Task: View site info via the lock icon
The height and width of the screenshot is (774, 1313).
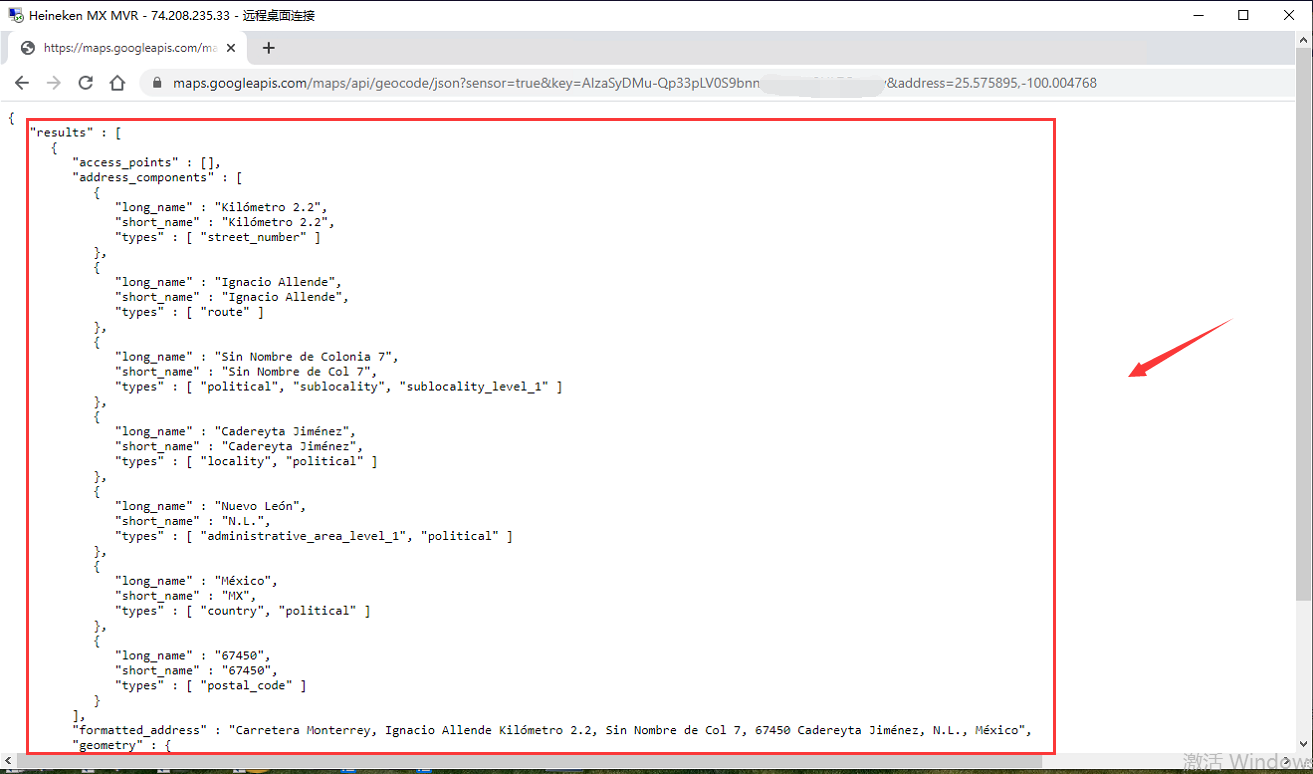Action: [x=157, y=83]
